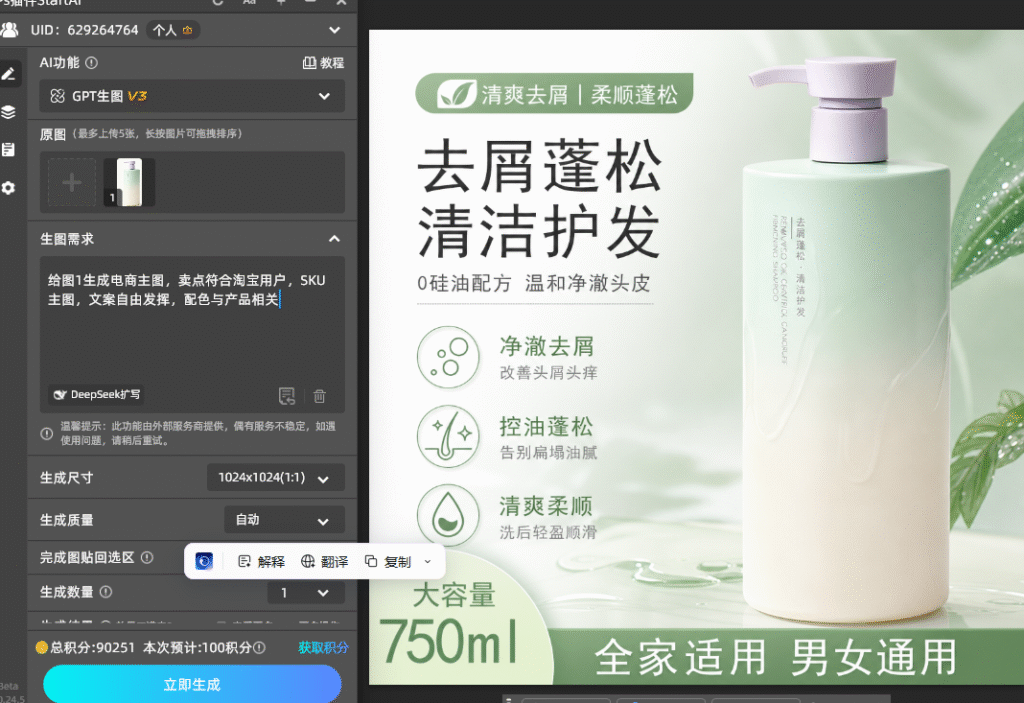
Task: Click the blue assistant logo in popup
Action: pos(204,561)
